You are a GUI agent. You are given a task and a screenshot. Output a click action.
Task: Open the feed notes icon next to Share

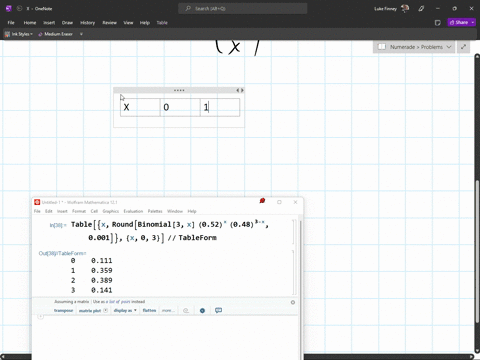click(438, 23)
